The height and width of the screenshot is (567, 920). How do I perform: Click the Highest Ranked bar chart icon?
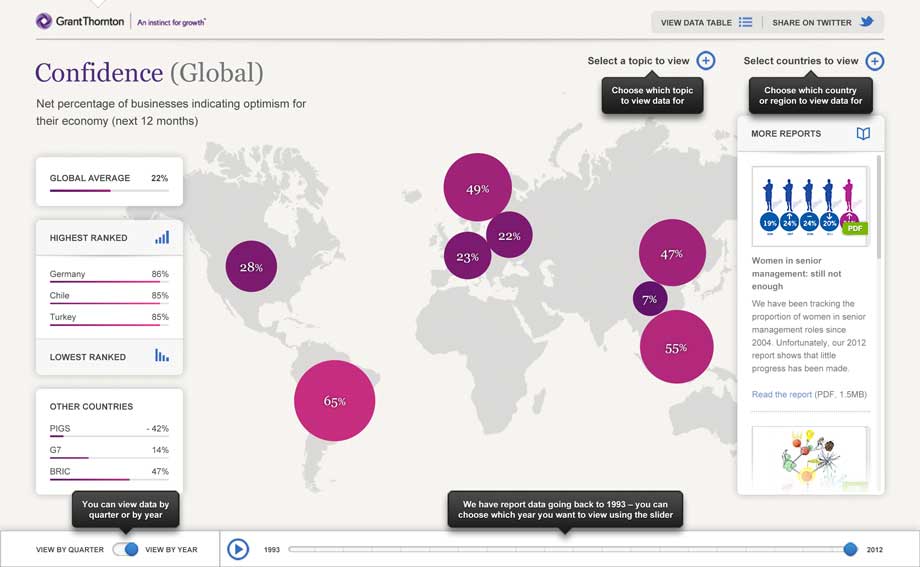tap(162, 238)
